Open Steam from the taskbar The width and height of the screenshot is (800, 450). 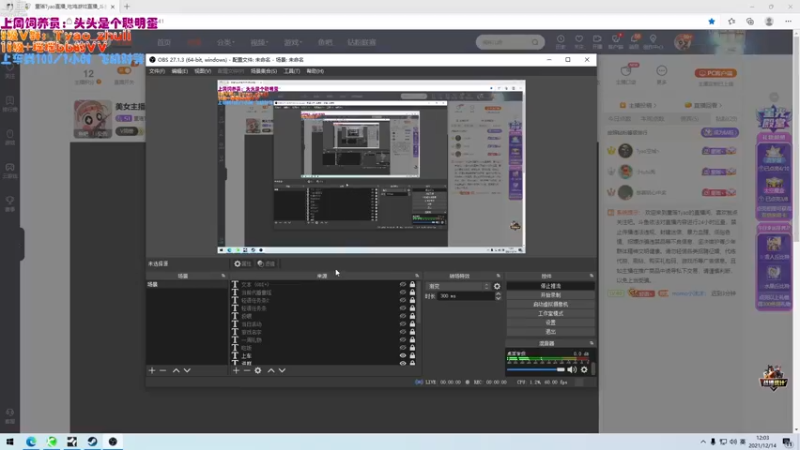click(x=92, y=441)
